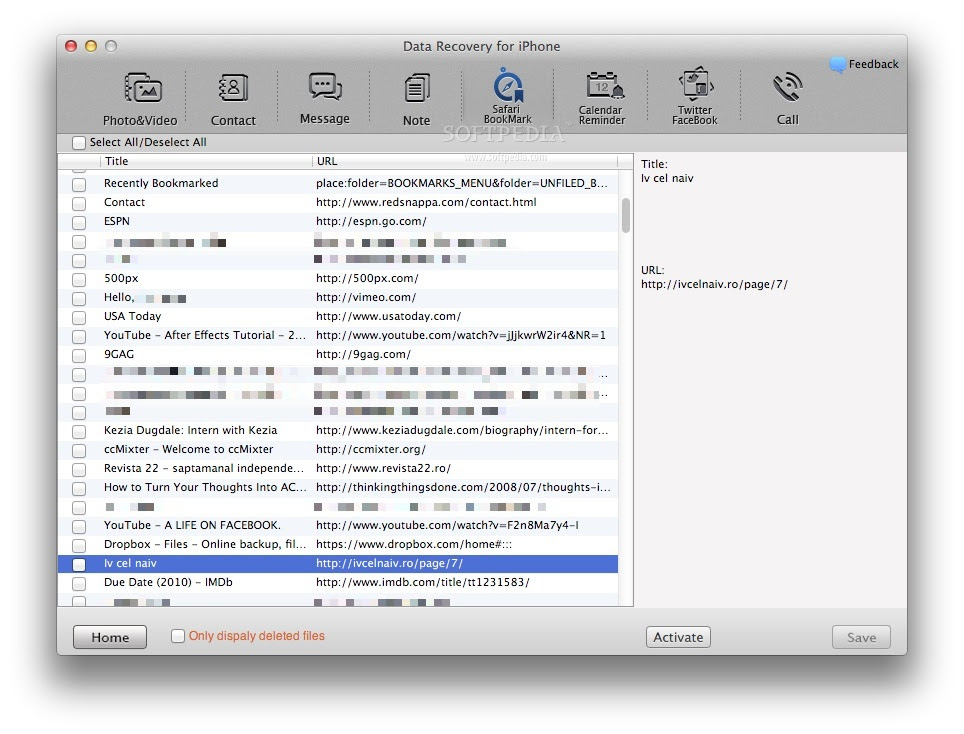Viewport: 964px width, 734px height.
Task: Click the http://espn.go.com/ URL cell
Action: tap(371, 221)
